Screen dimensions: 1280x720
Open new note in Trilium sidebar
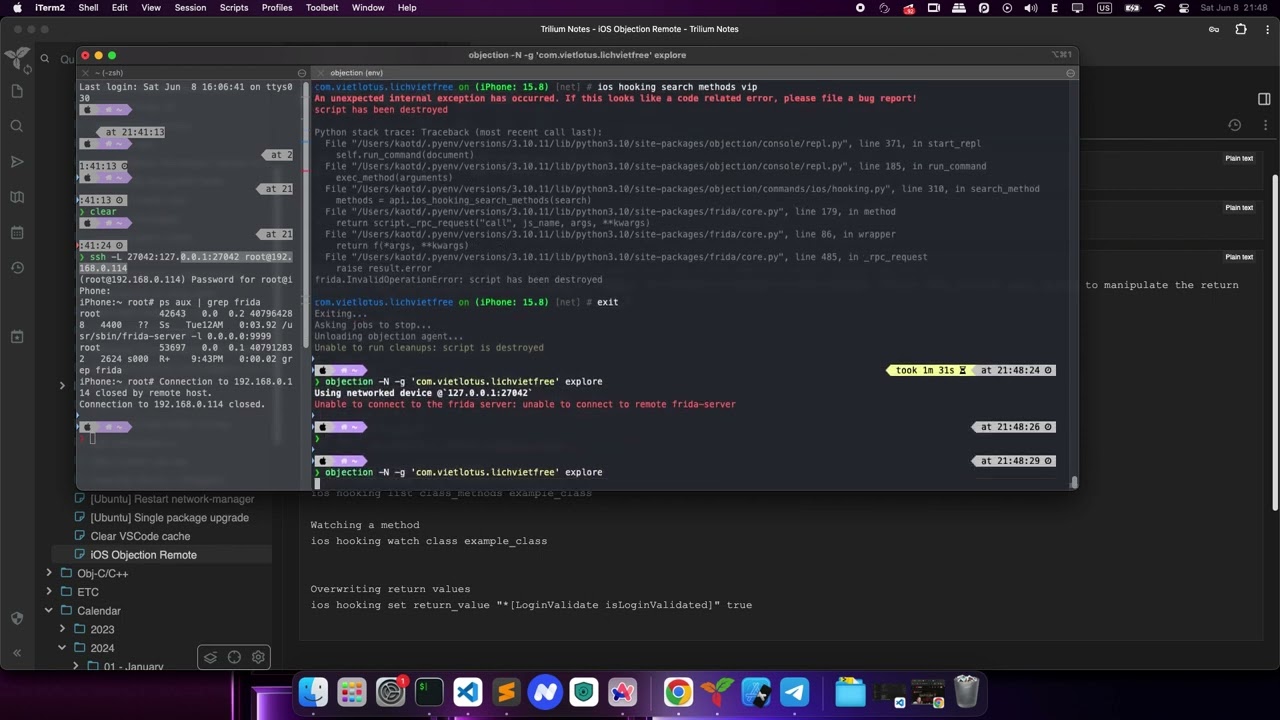(x=17, y=91)
